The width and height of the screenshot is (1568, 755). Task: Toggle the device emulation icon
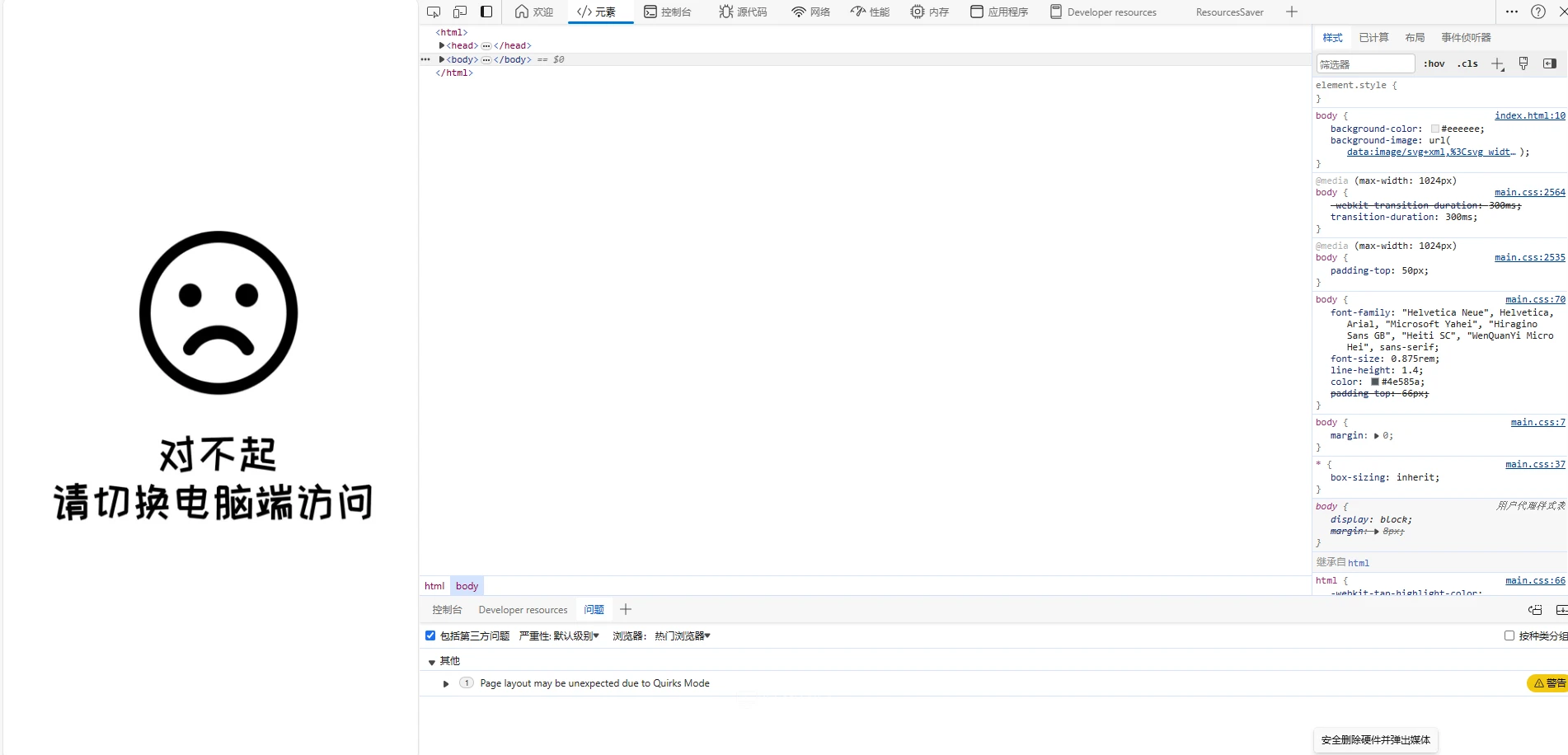click(x=460, y=12)
